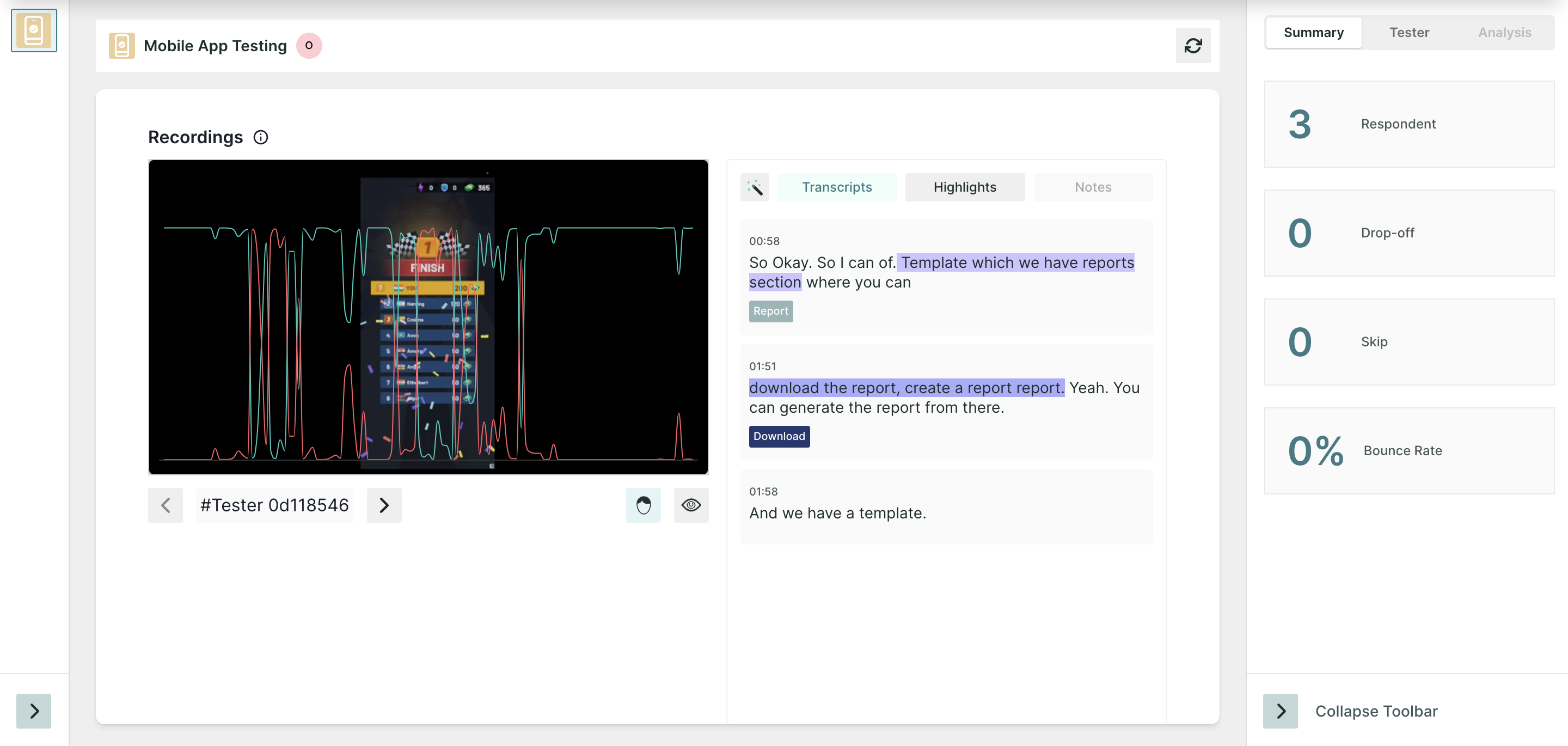1568x746 pixels.
Task: Click the 0% Bounce Rate card
Action: (1409, 451)
